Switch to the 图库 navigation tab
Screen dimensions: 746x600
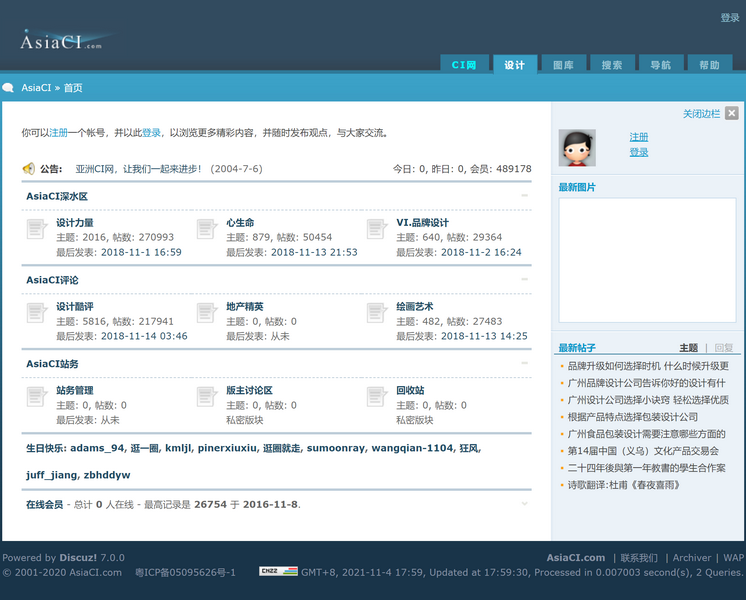pyautogui.click(x=563, y=65)
